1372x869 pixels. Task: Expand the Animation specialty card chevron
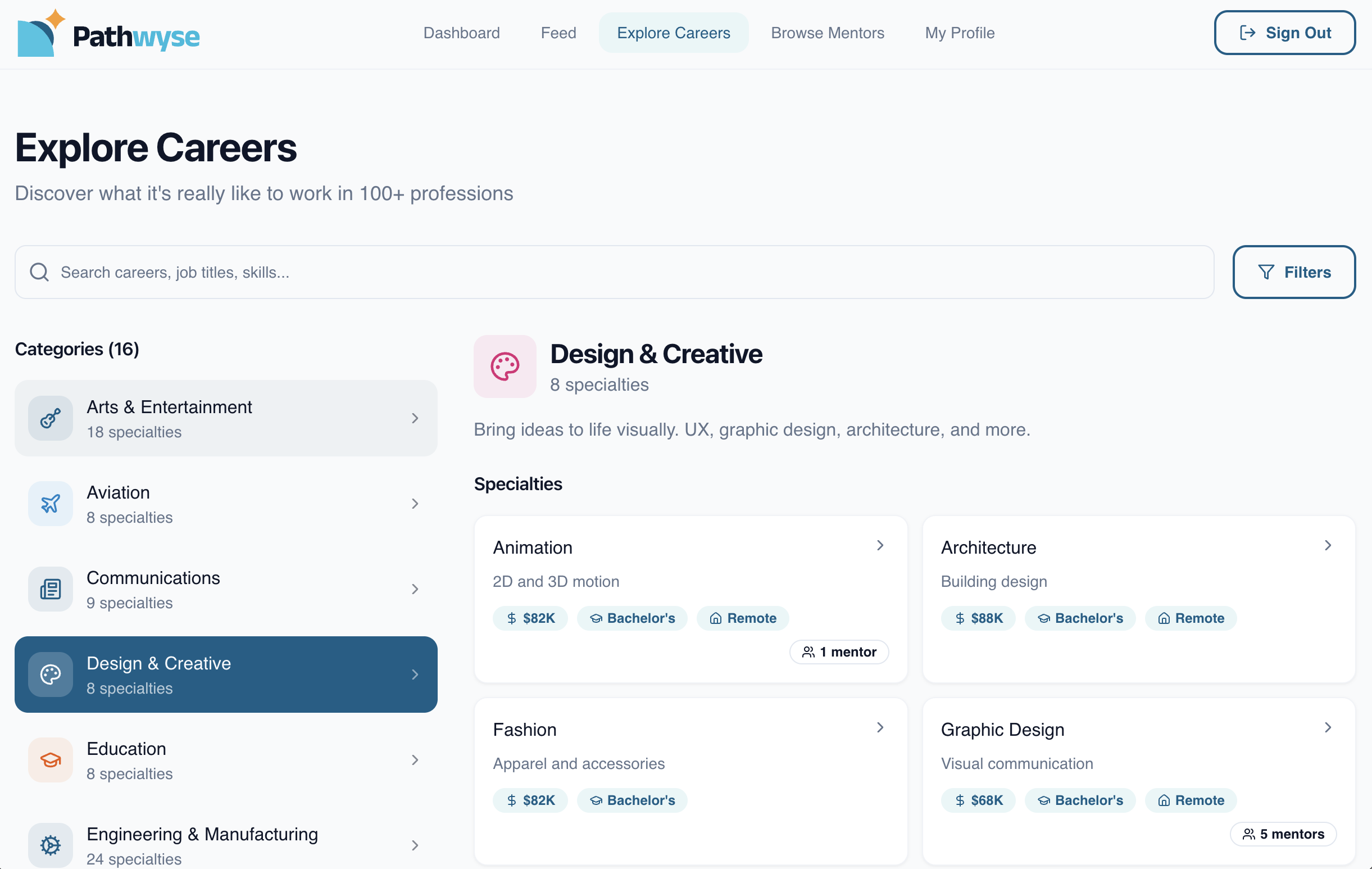[880, 545]
